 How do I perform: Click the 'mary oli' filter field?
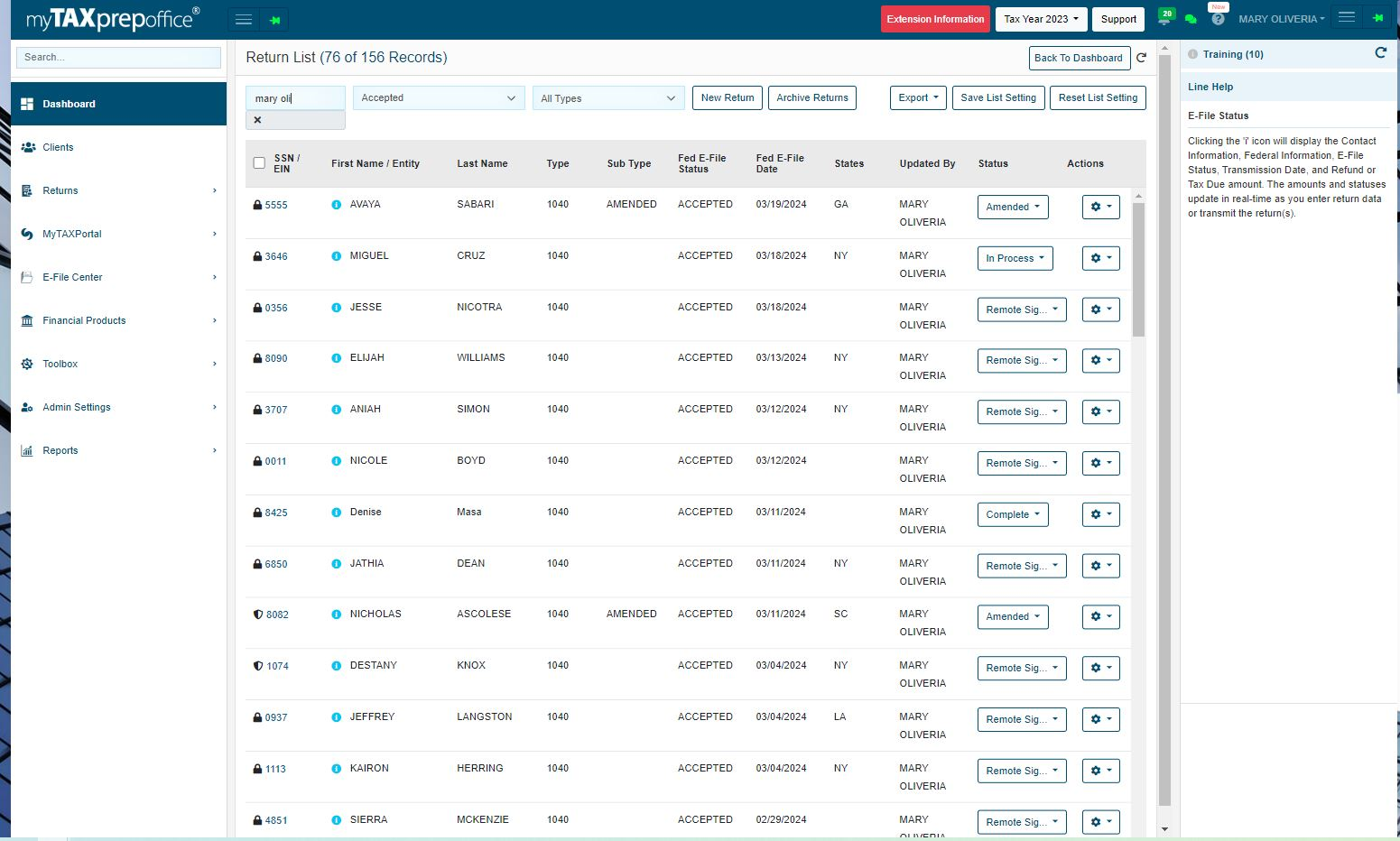(x=295, y=98)
